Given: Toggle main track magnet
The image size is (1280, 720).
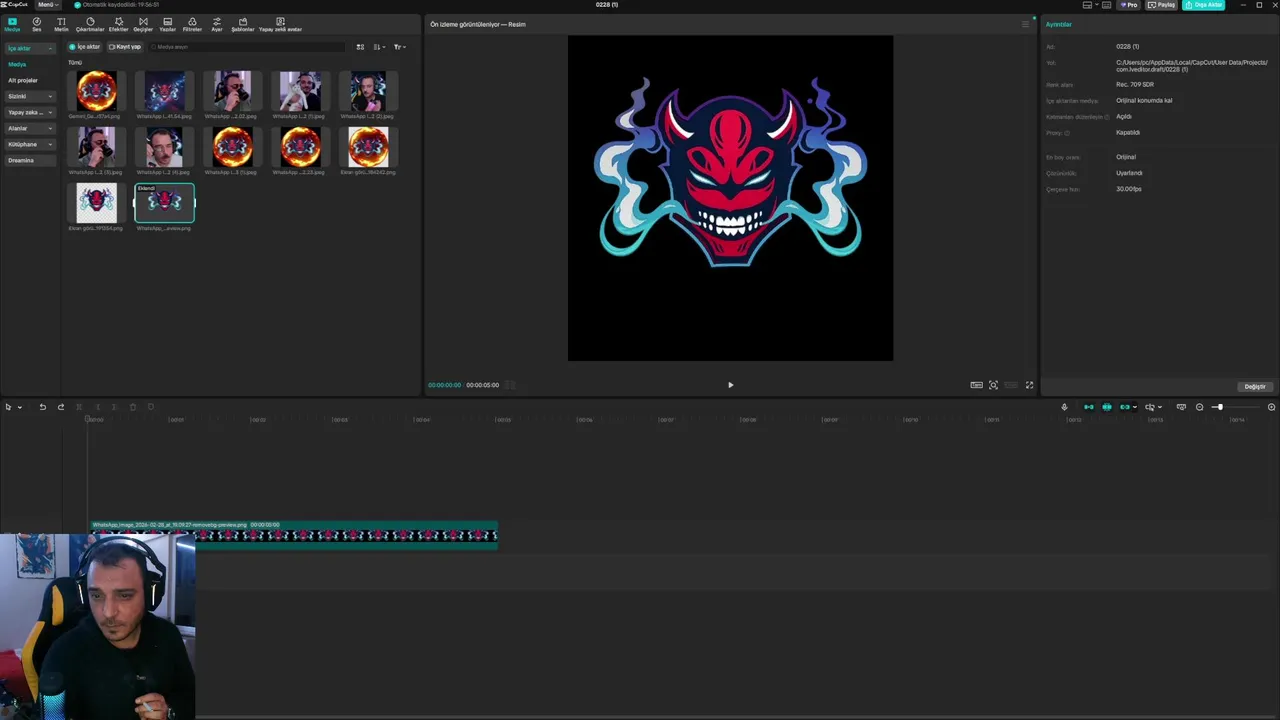Looking at the screenshot, I should 1088,407.
